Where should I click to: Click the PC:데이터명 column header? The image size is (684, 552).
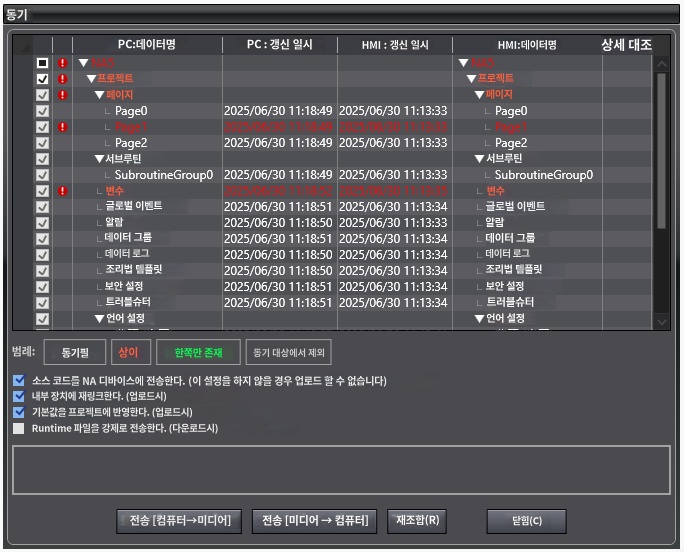click(x=147, y=45)
